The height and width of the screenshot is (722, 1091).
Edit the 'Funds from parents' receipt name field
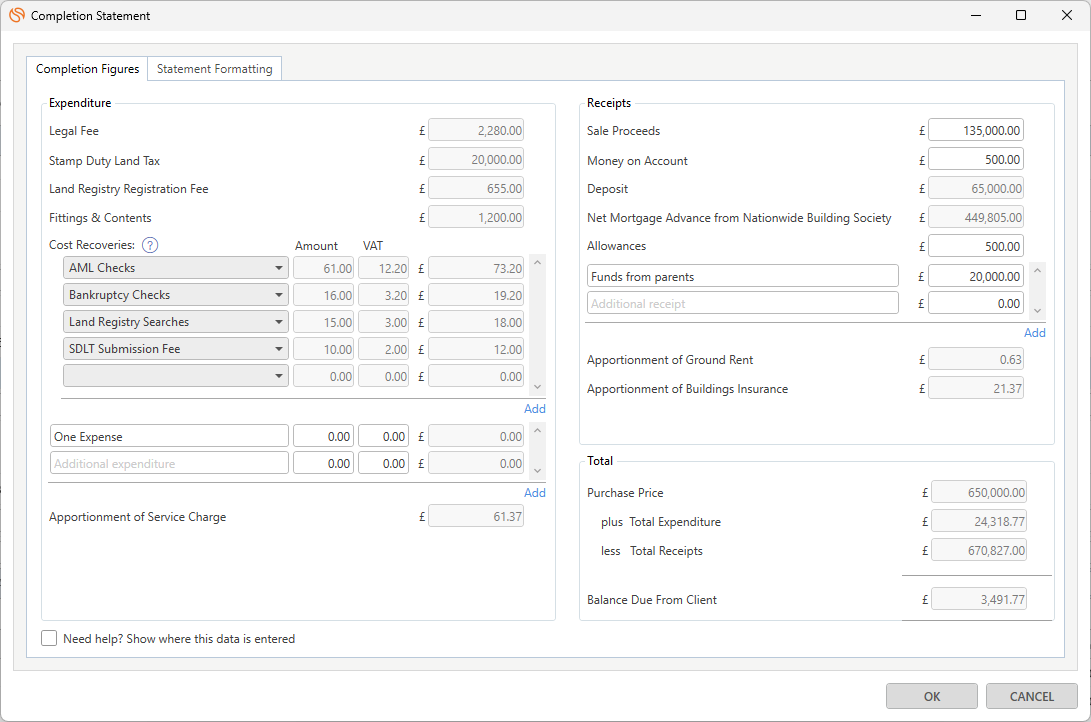(x=742, y=276)
